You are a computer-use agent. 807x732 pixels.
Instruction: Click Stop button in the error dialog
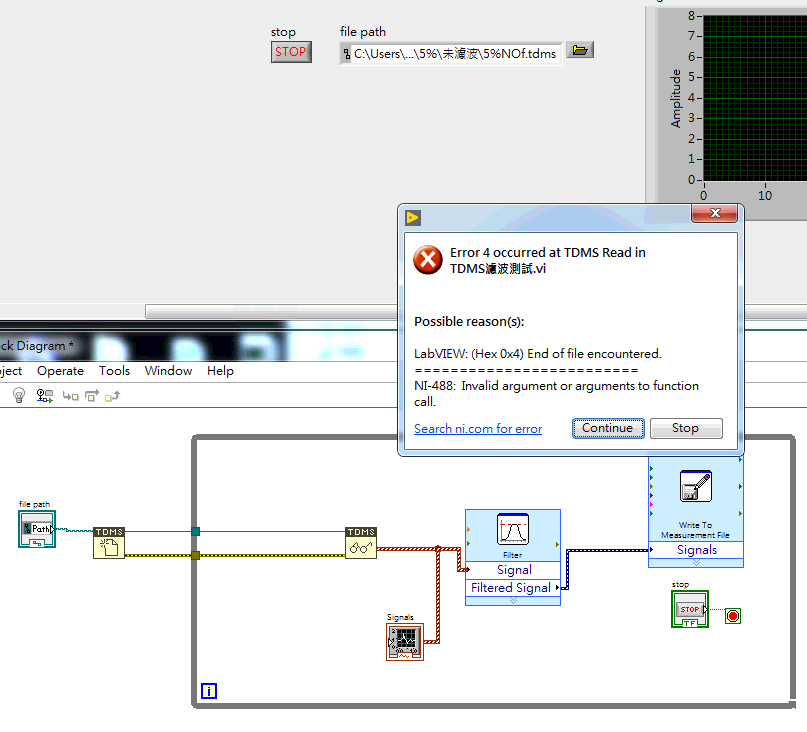686,428
